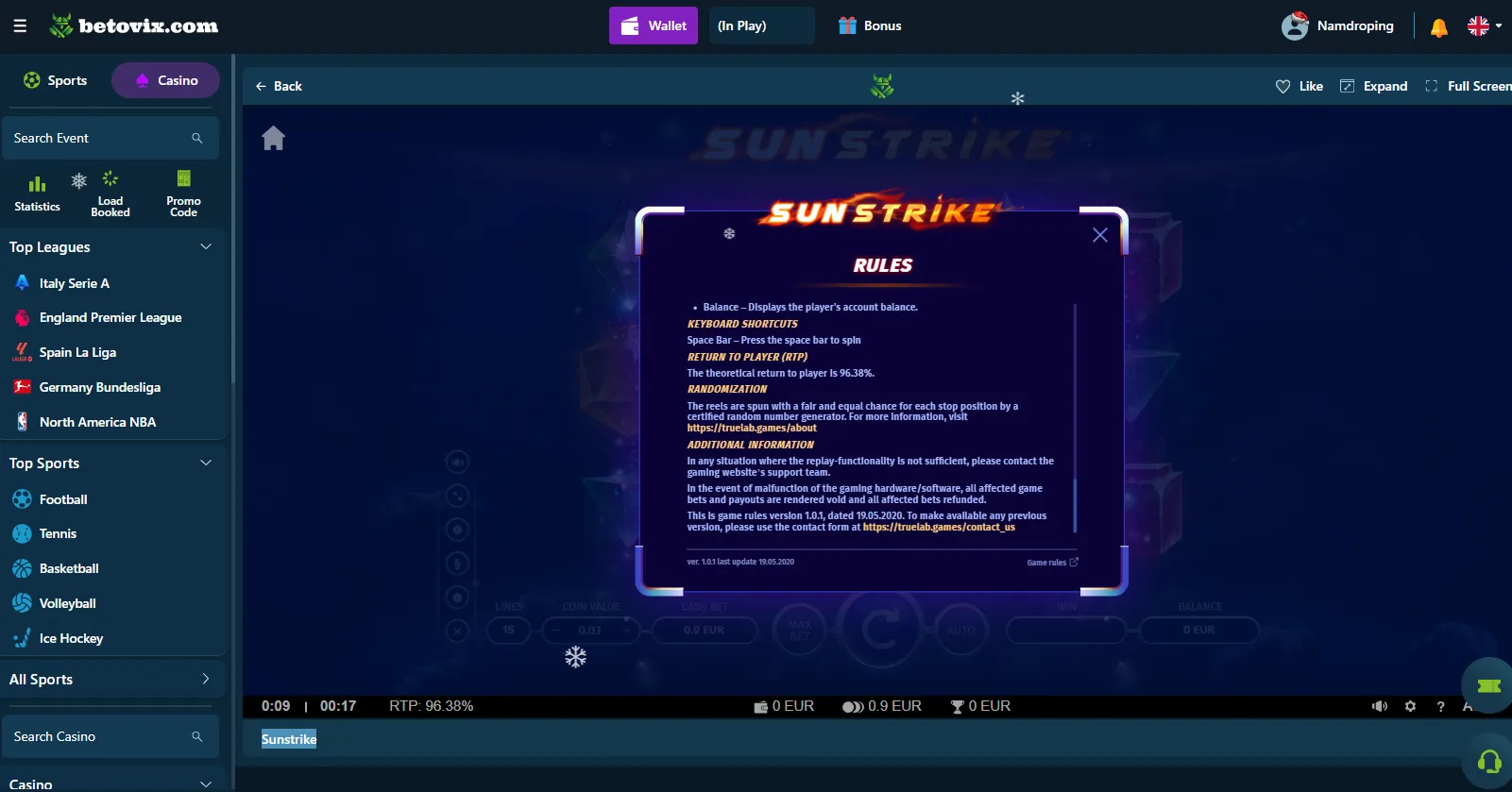The image size is (1512, 792).
Task: Open the In Play section
Action: 761,25
